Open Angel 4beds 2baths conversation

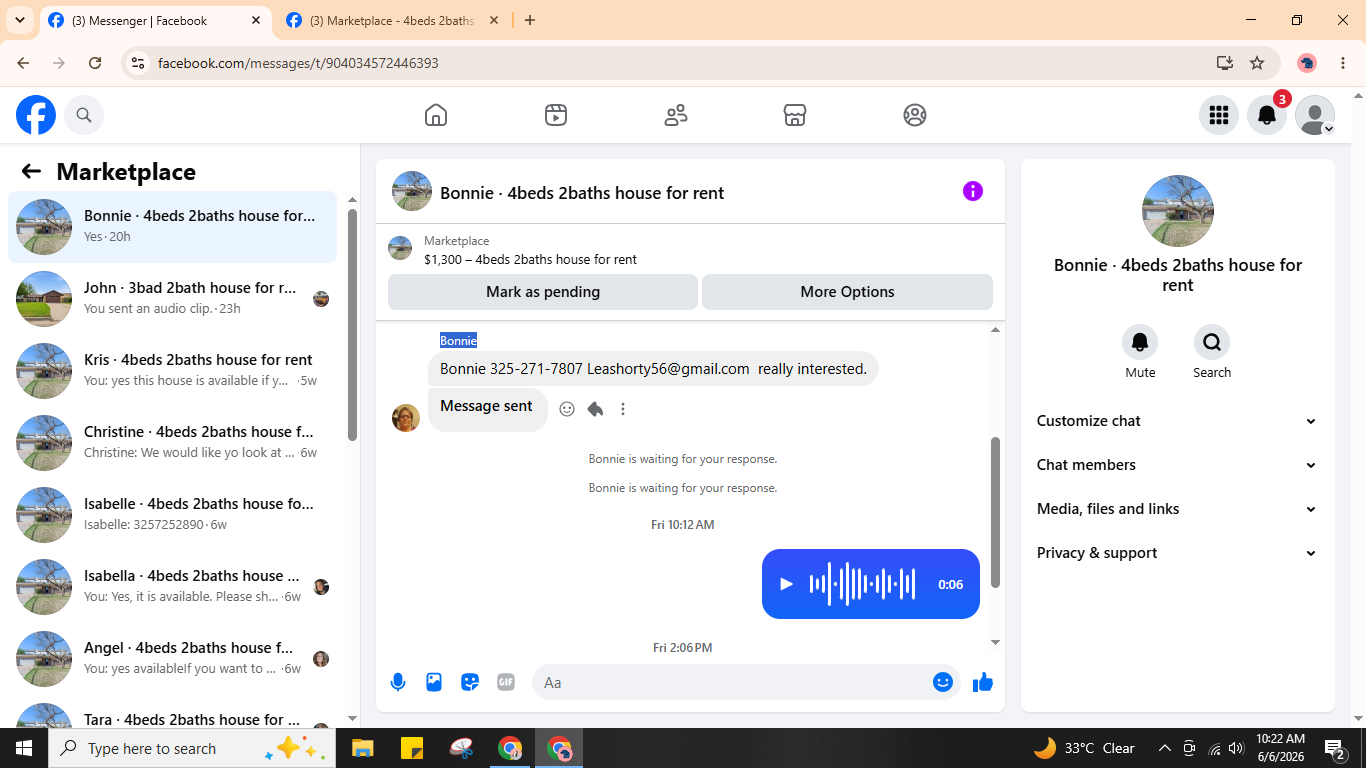pos(173,659)
